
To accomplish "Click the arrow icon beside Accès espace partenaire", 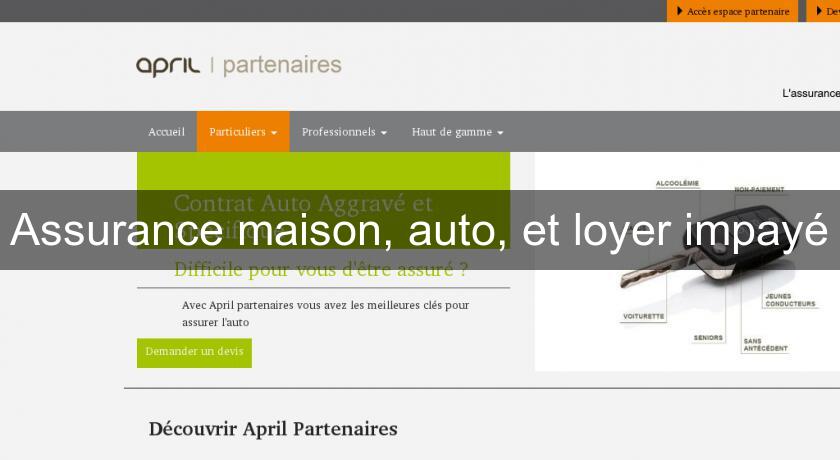I will pyautogui.click(x=680, y=11).
